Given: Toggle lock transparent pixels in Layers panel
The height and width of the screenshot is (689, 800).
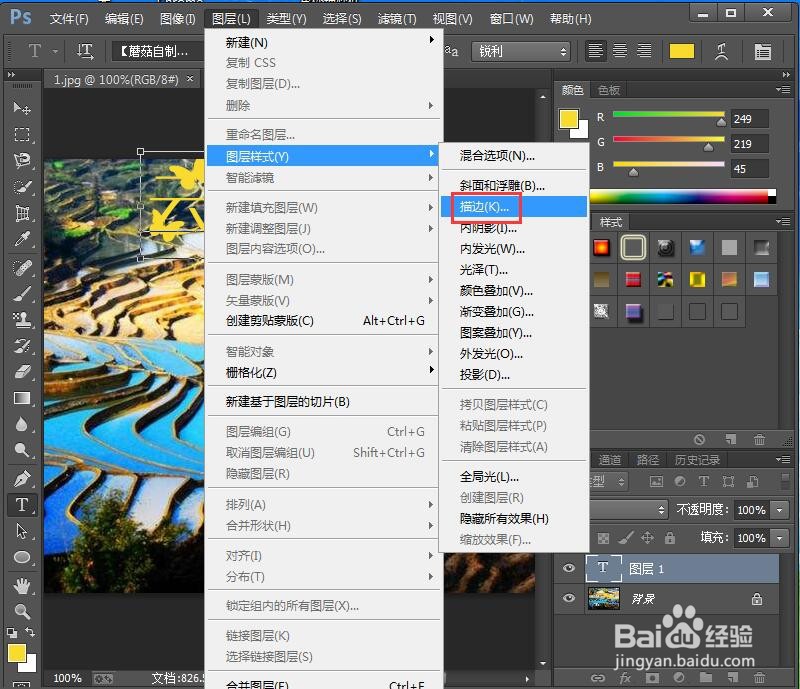Looking at the screenshot, I should [x=604, y=538].
